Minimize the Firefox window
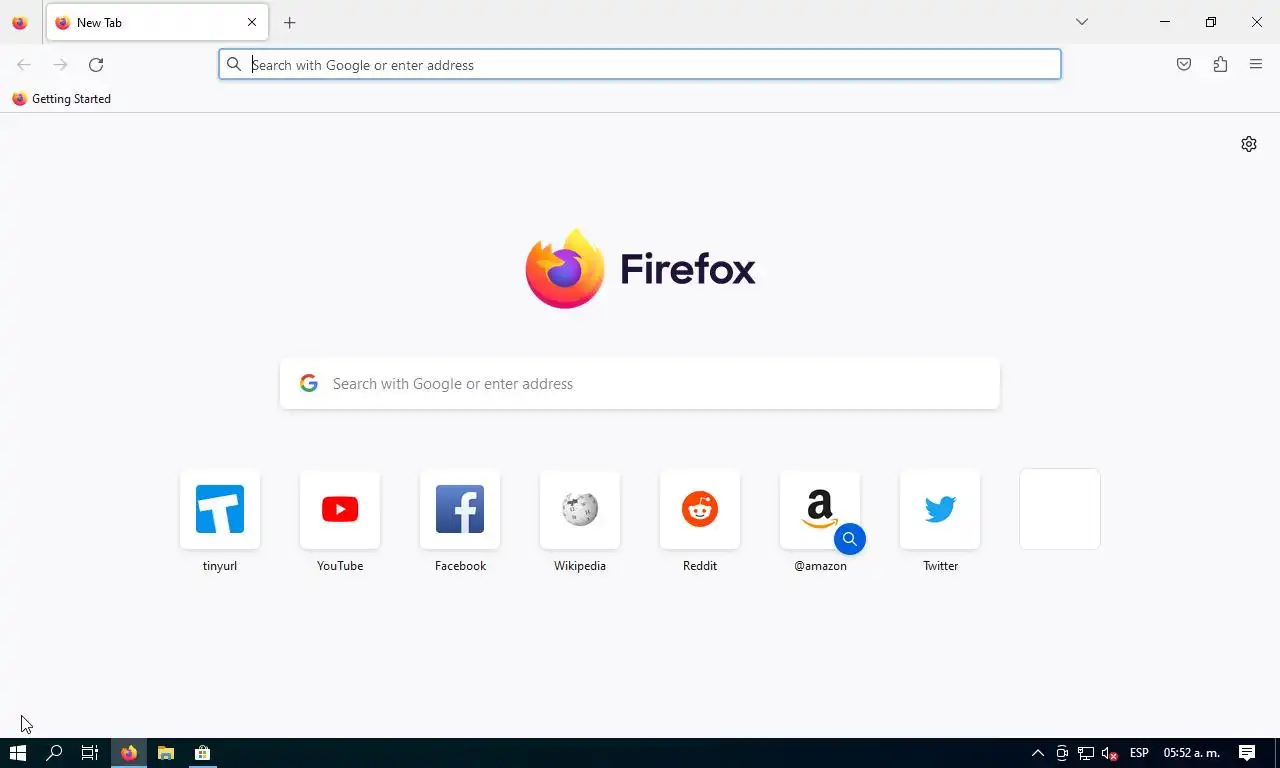Screen dimensions: 1280x768 click(1165, 22)
